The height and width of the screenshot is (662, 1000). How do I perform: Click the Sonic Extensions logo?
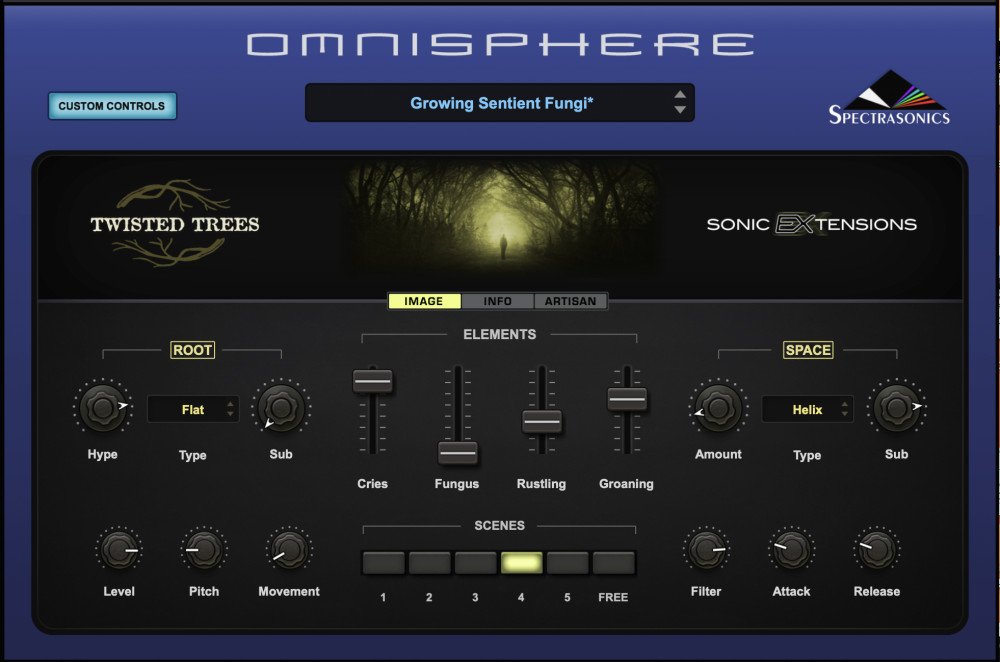(x=811, y=224)
